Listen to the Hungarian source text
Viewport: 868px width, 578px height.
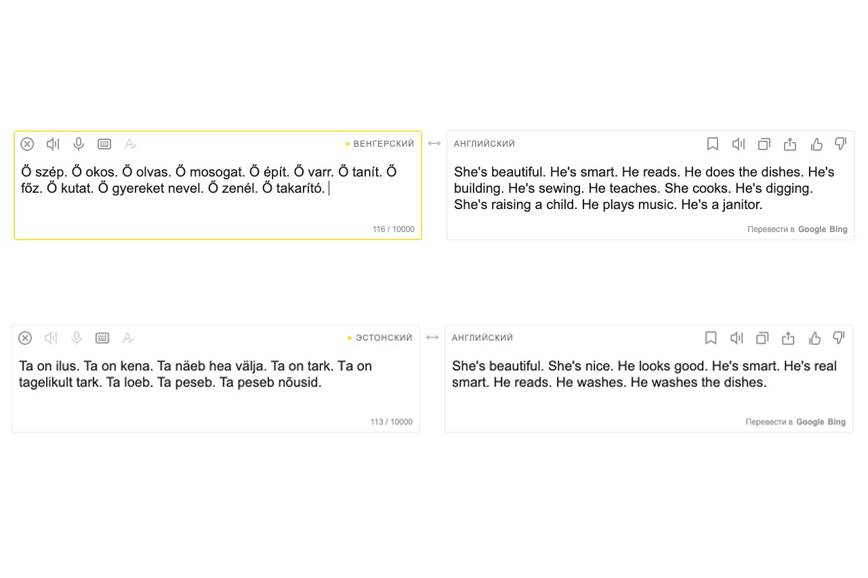[53, 144]
